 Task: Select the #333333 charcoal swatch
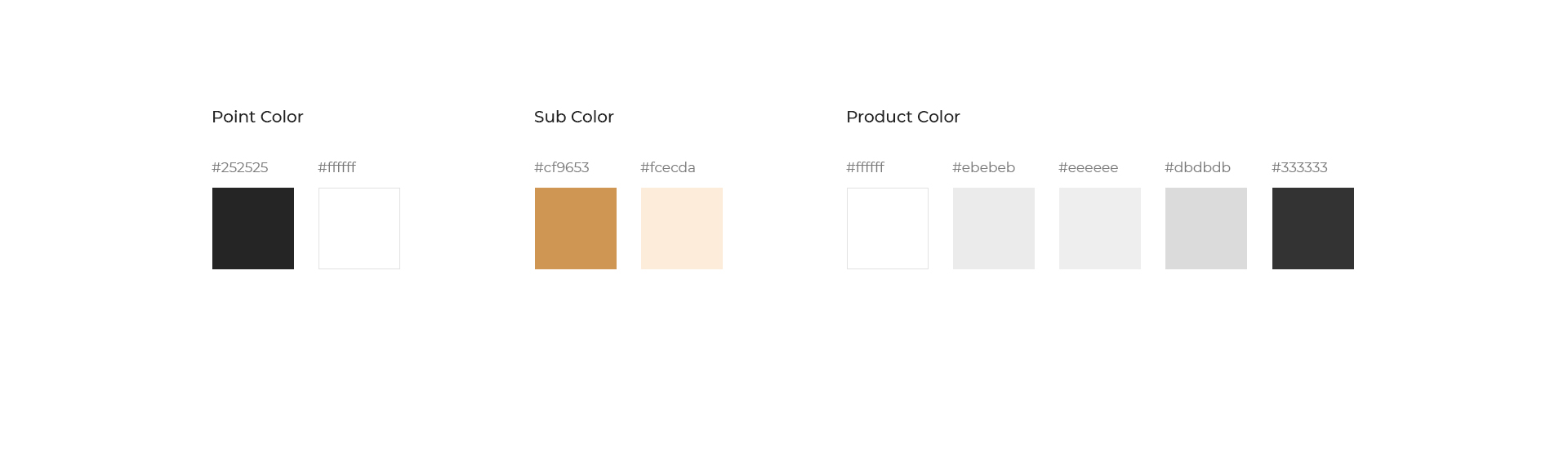point(1313,228)
